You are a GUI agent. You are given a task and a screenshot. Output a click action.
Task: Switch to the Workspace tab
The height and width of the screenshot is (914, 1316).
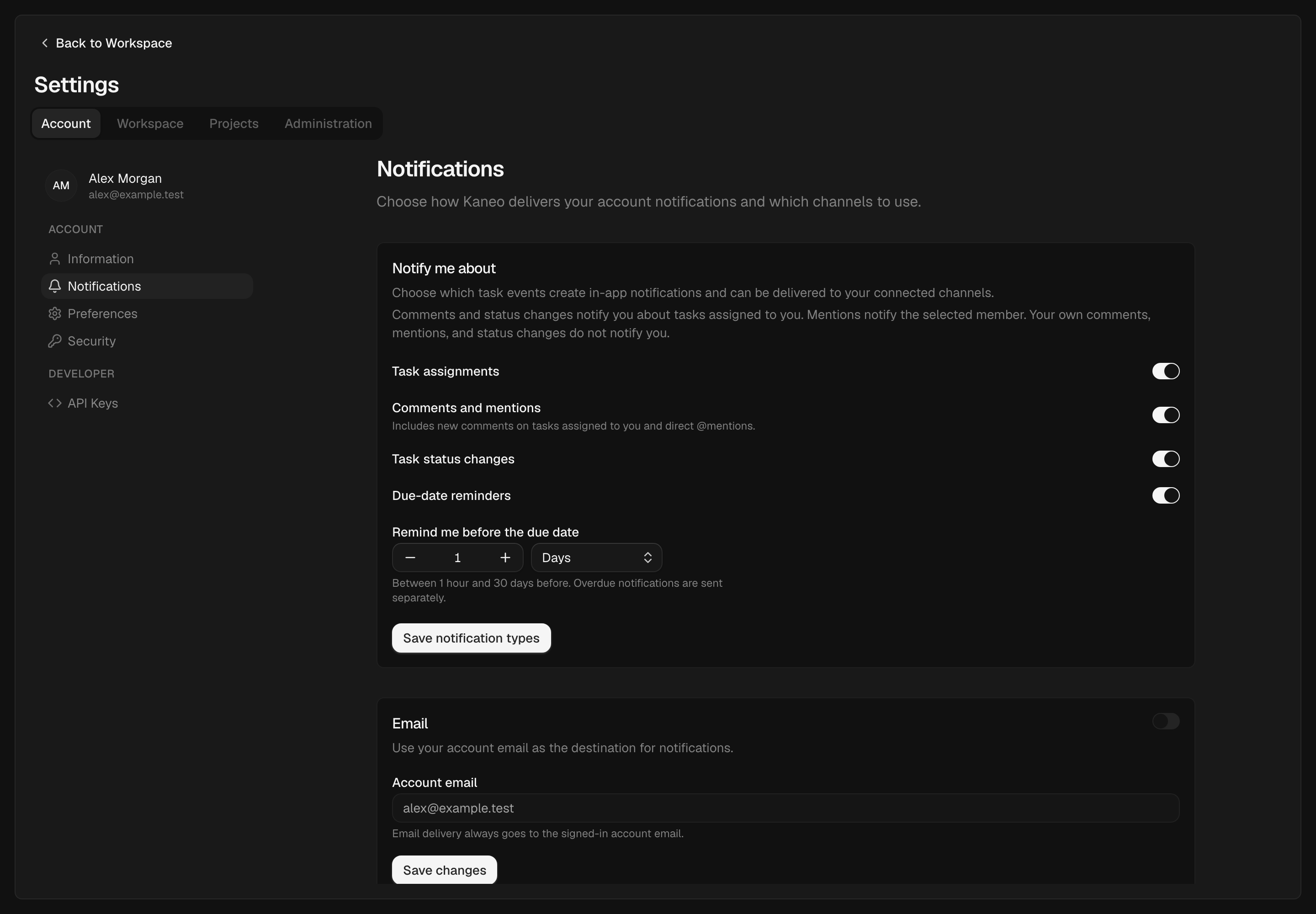pos(150,124)
